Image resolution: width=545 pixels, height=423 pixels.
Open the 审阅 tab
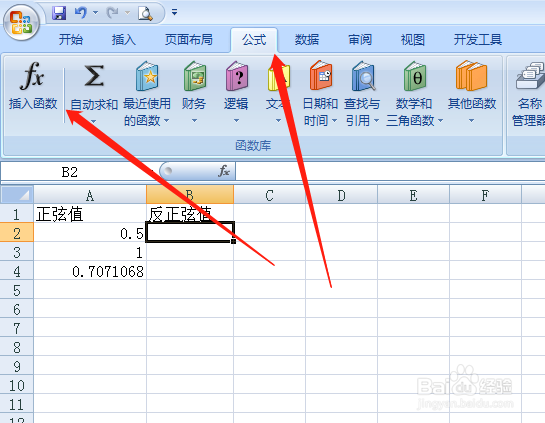tap(360, 40)
